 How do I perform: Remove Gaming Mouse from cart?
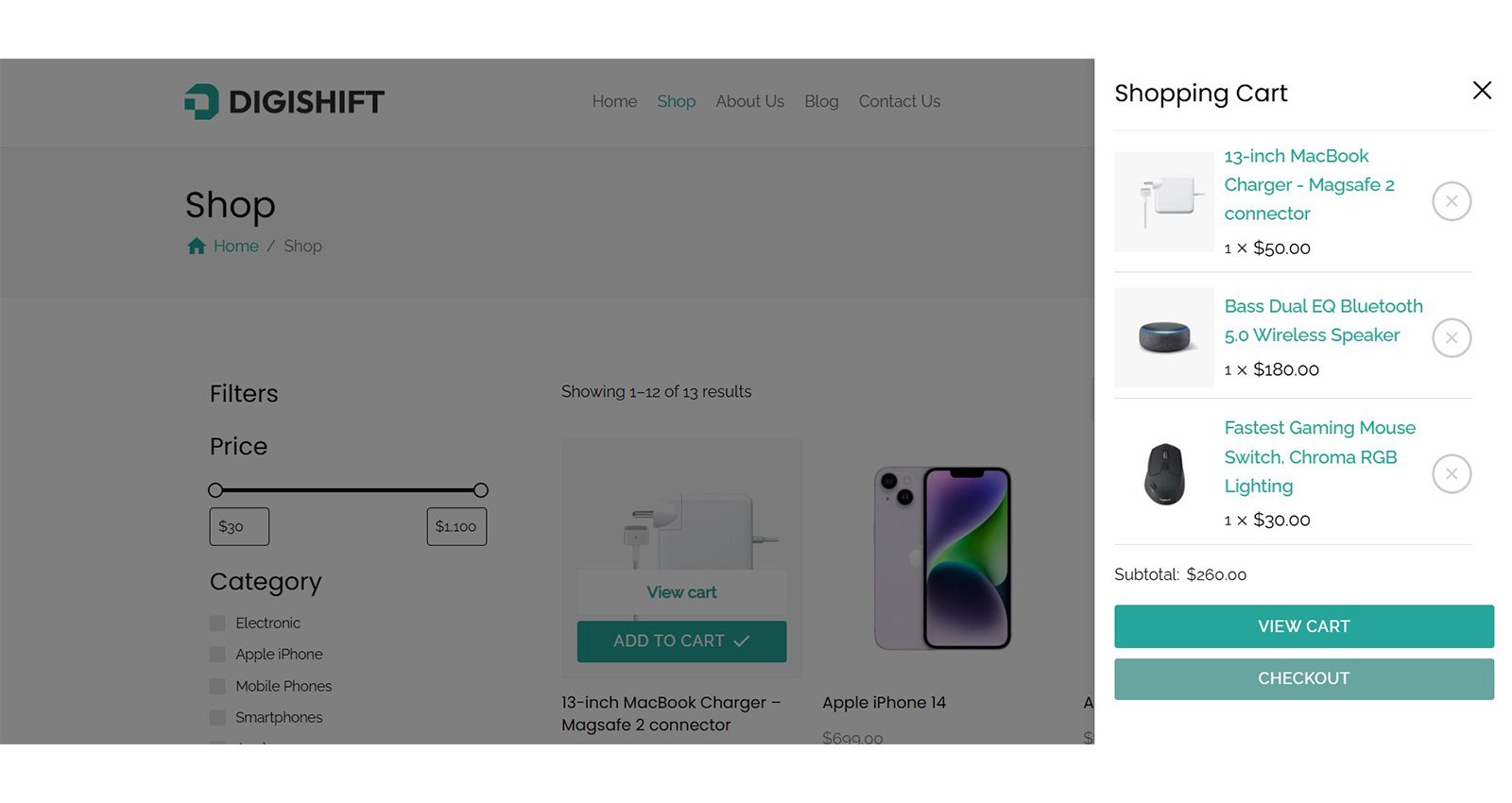[x=1452, y=474]
